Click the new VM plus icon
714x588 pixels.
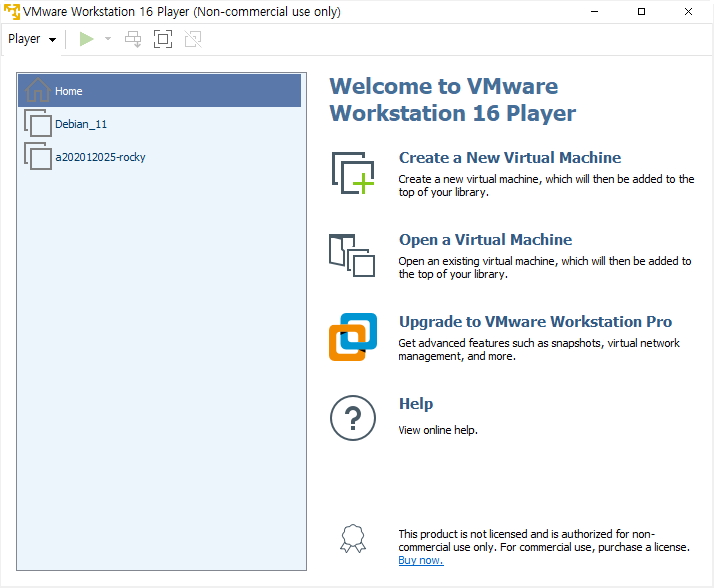point(353,173)
